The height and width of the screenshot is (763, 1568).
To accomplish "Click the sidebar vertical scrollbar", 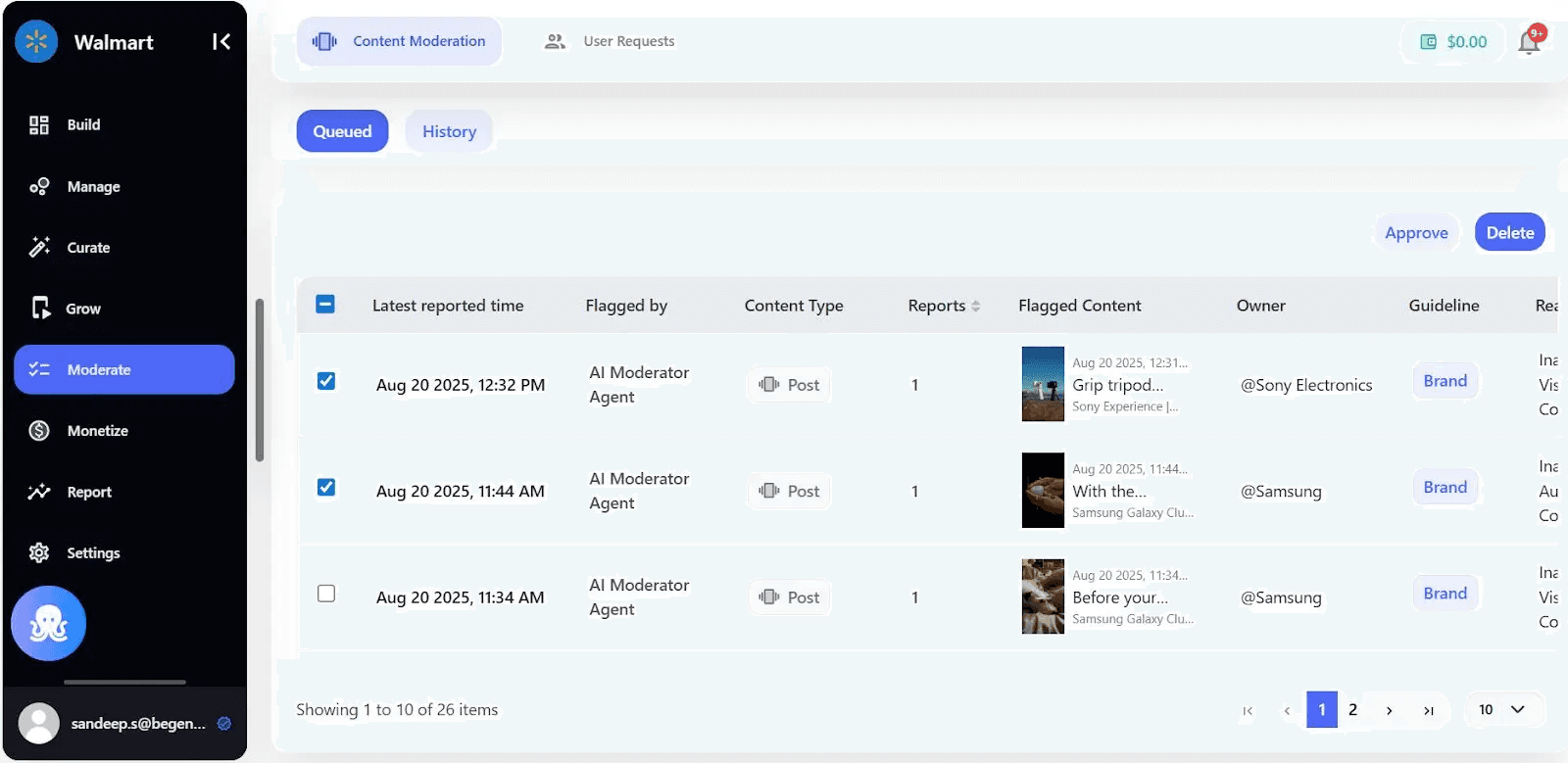I will pos(260,380).
